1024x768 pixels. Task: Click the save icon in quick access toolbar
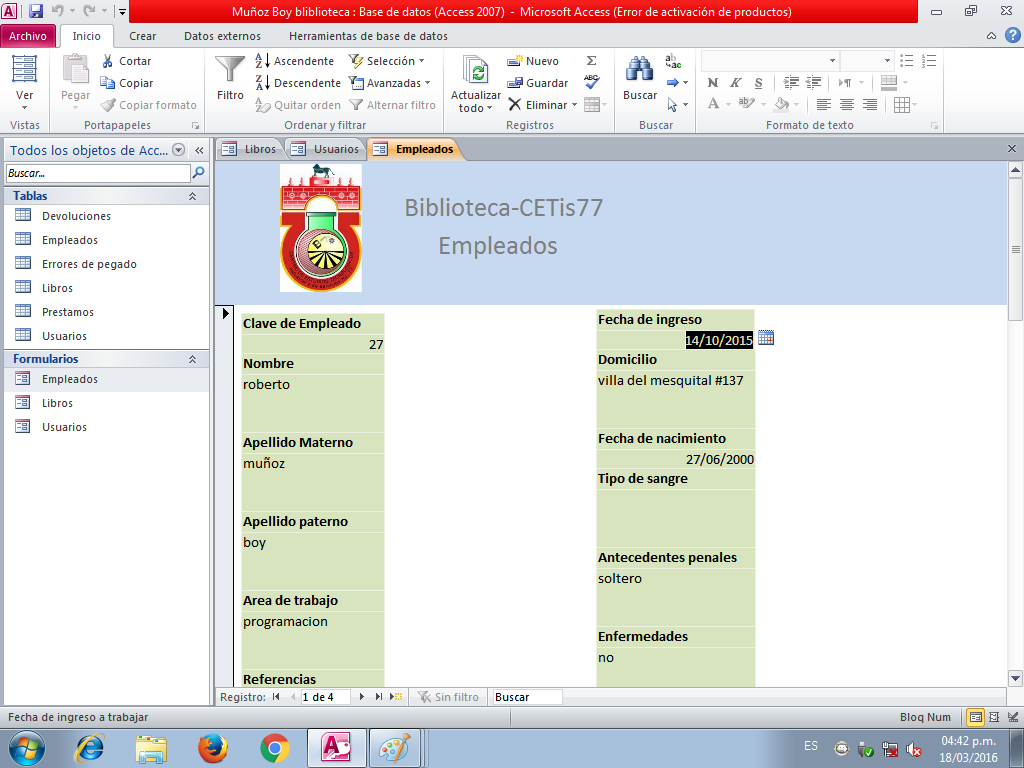tap(36, 11)
